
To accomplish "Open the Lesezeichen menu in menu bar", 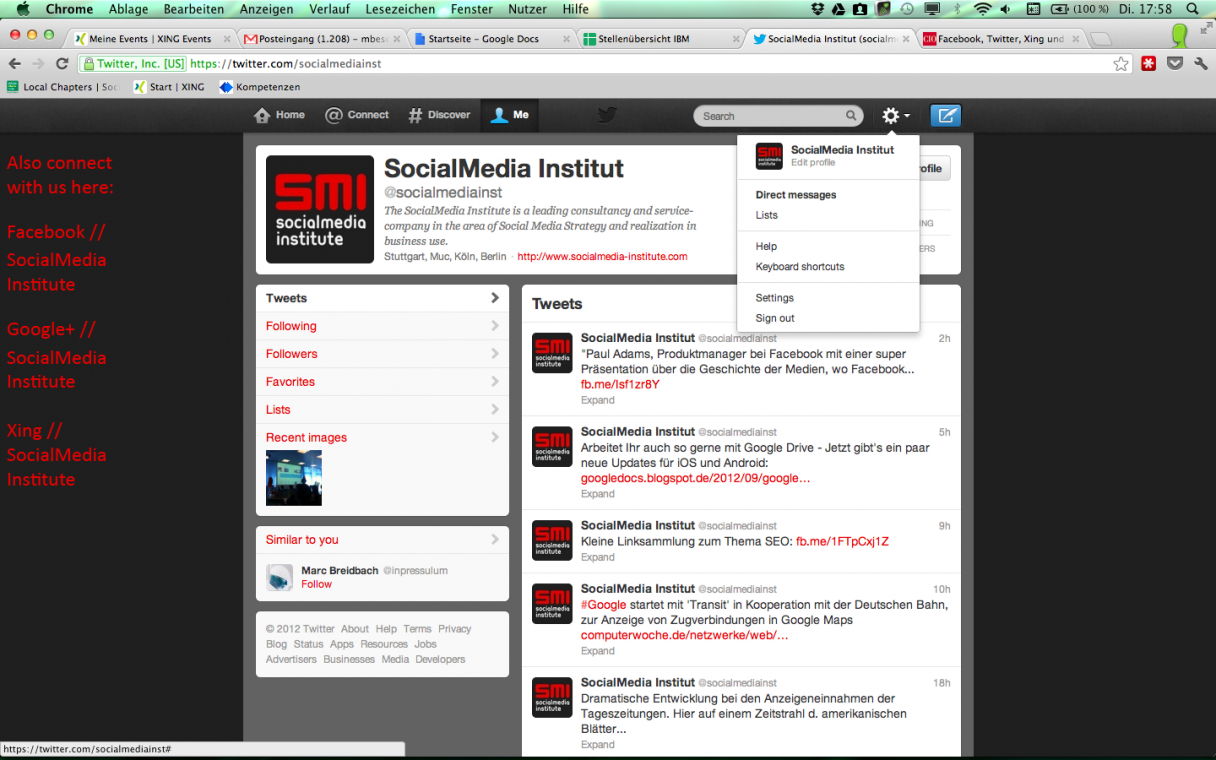I will coord(400,9).
